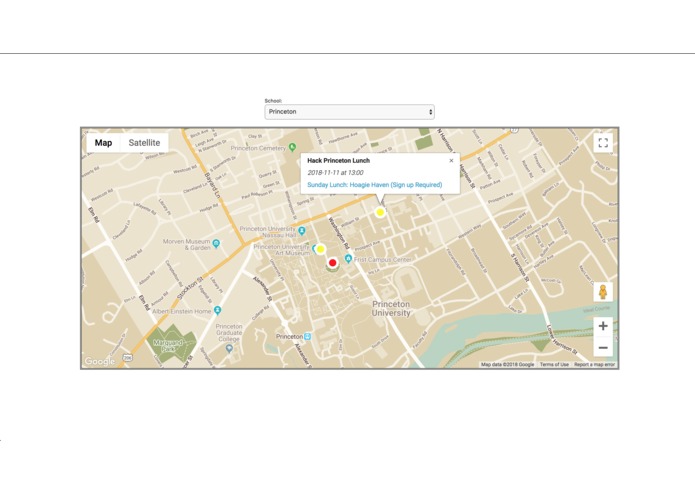Image resolution: width=695 pixels, height=494 pixels.
Task: Click the Frist Campus Center pin
Action: [348, 259]
